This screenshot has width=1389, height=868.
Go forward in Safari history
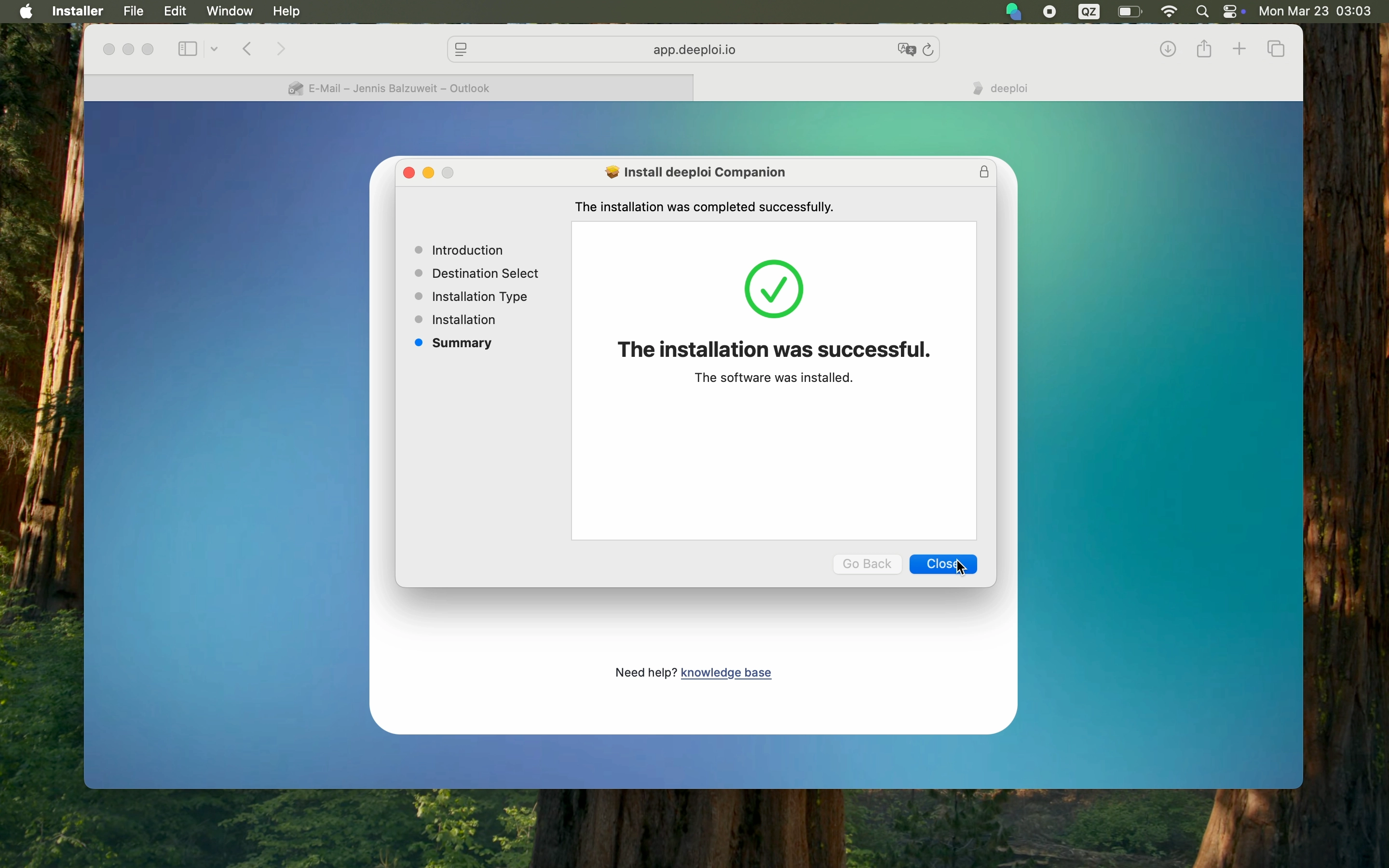[x=282, y=49]
